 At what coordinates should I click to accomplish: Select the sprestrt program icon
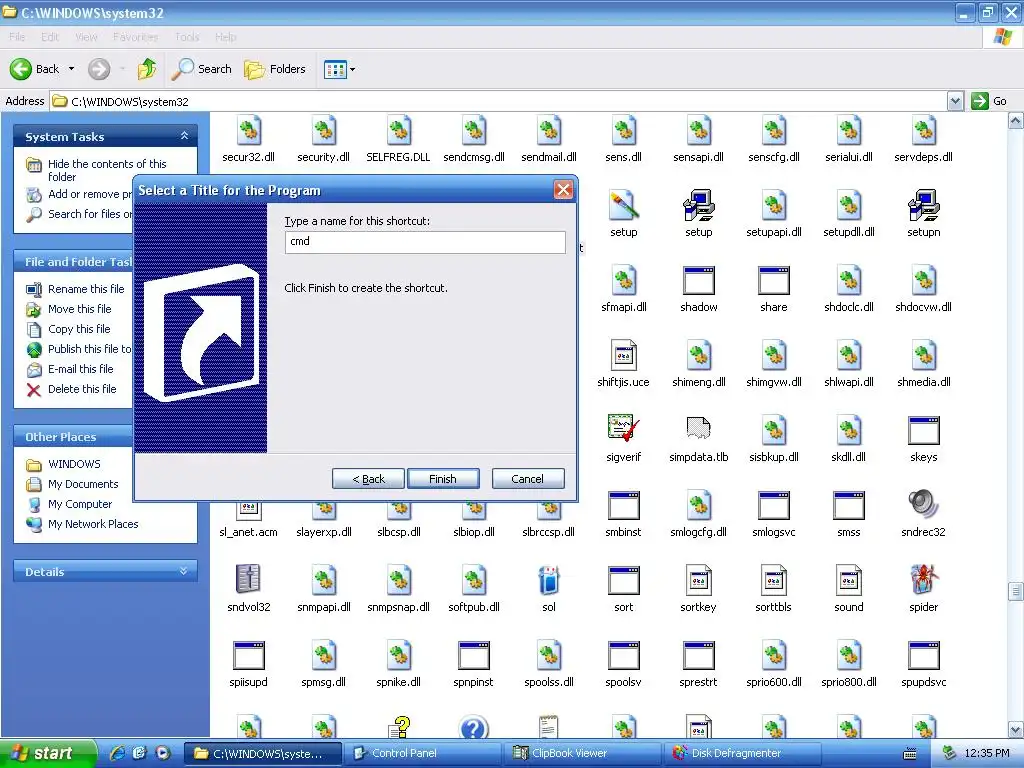pyautogui.click(x=698, y=655)
